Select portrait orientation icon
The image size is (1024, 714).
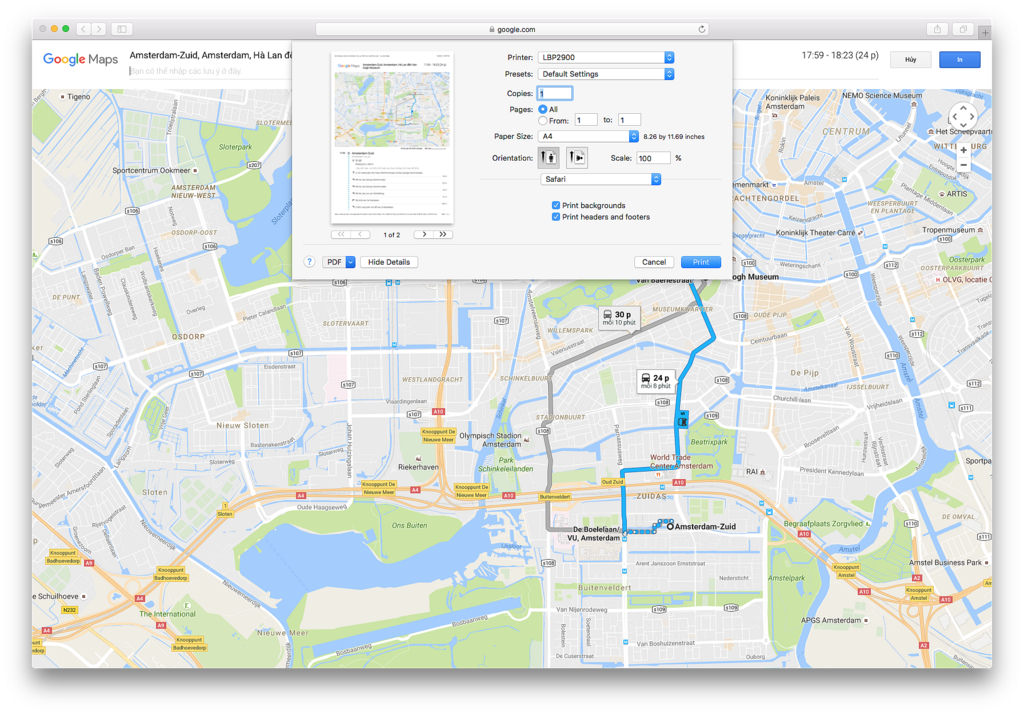[548, 157]
